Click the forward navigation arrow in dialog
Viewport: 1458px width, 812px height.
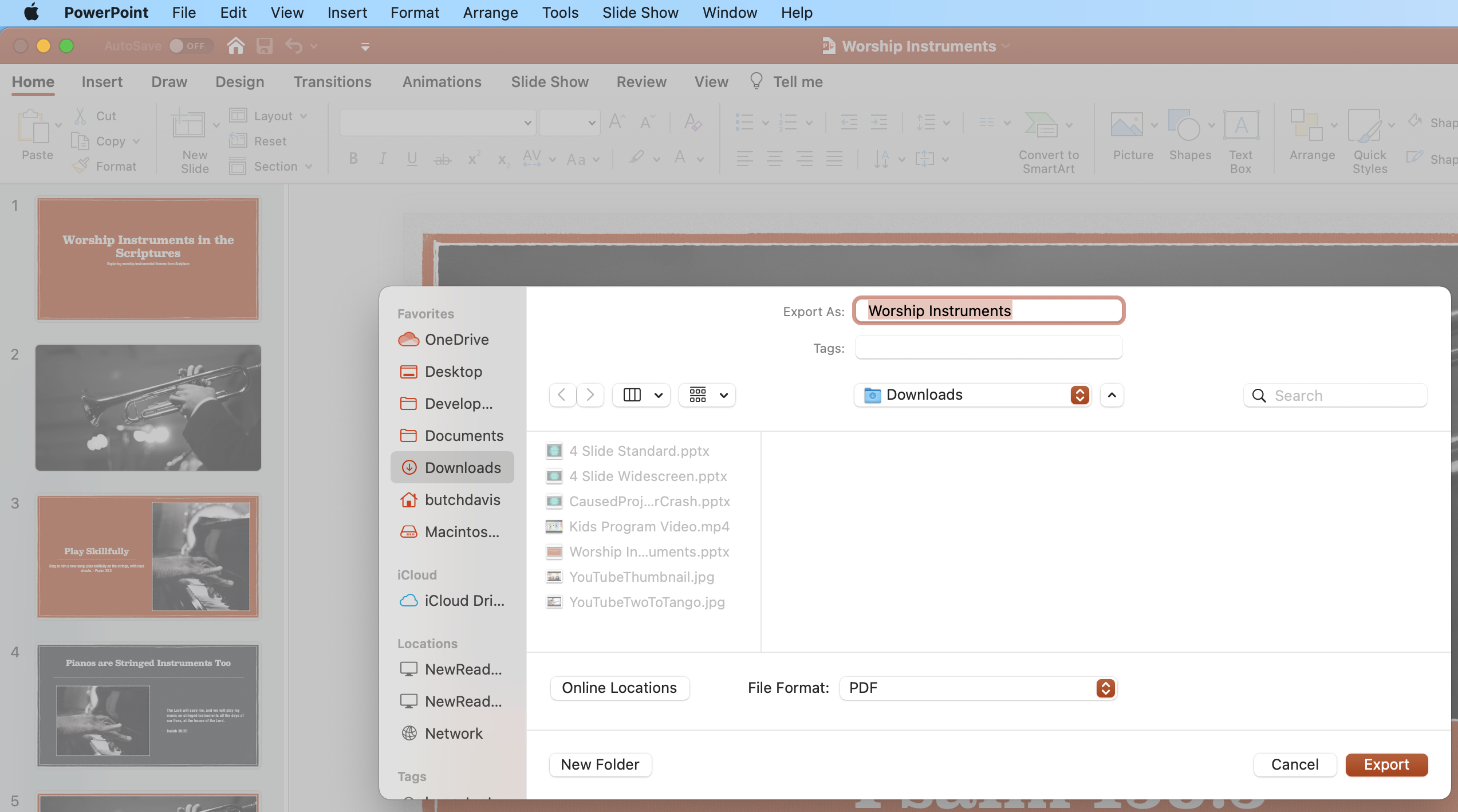pyautogui.click(x=590, y=395)
